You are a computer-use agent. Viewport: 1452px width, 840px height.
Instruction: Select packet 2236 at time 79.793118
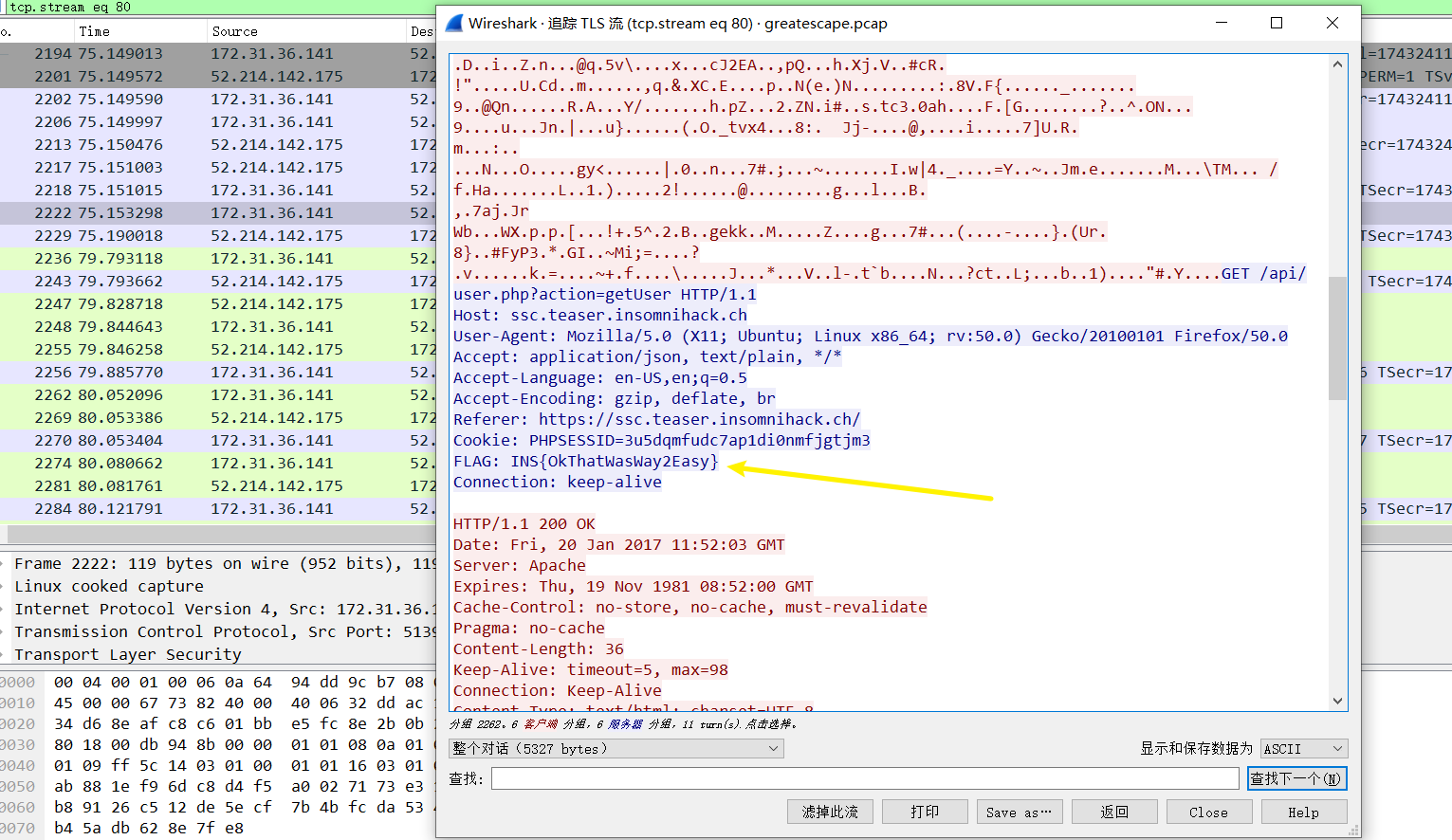(218, 258)
